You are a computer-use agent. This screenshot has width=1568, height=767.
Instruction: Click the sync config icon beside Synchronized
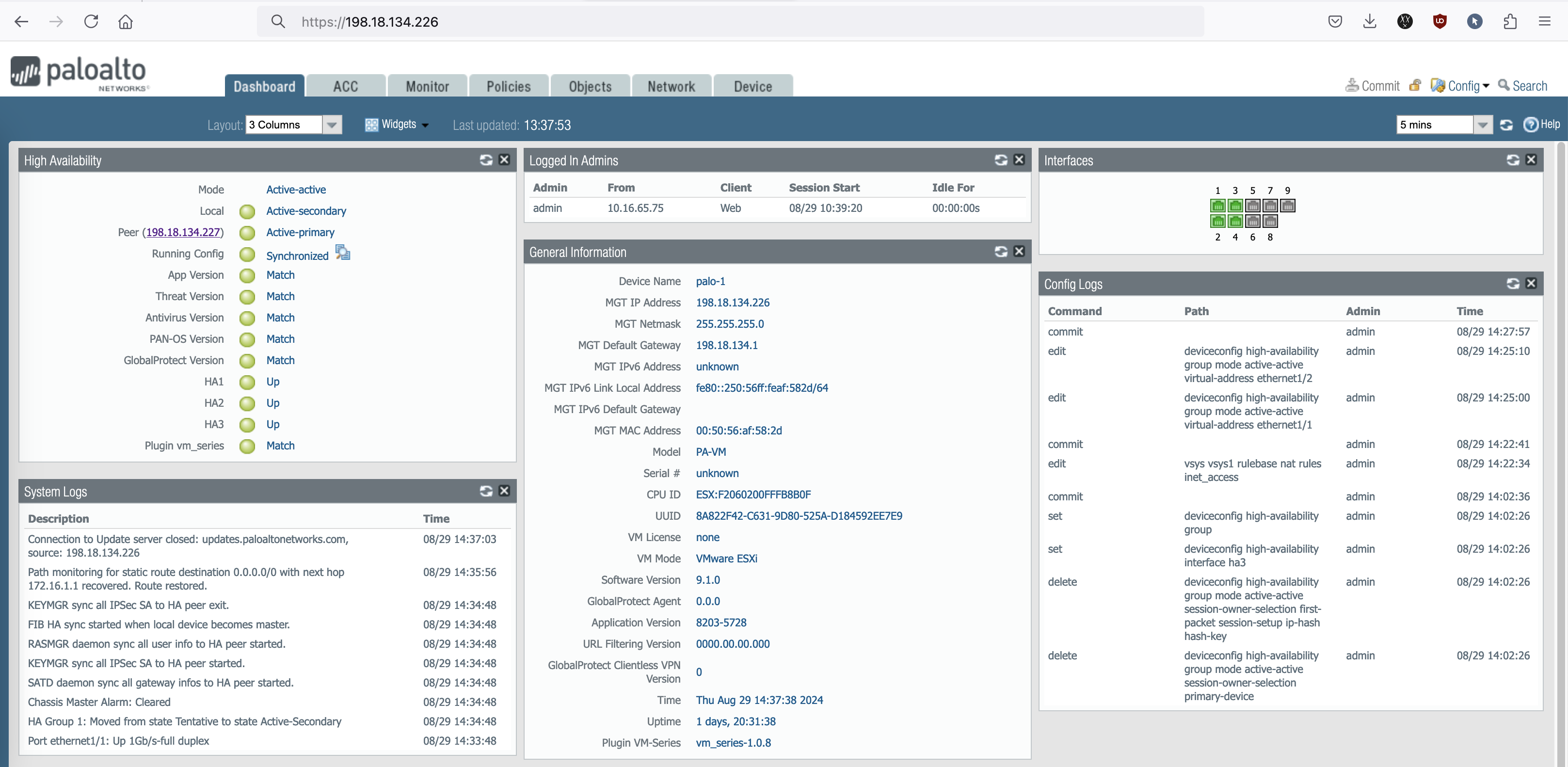coord(343,253)
